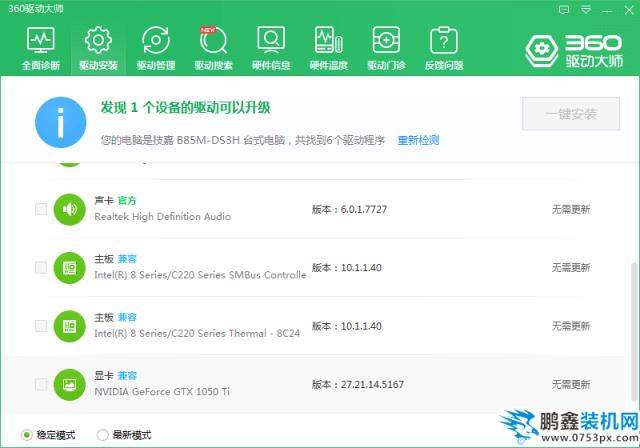Open the 驱动搜索 driver search section
The height and width of the screenshot is (448, 640).
pos(213,49)
